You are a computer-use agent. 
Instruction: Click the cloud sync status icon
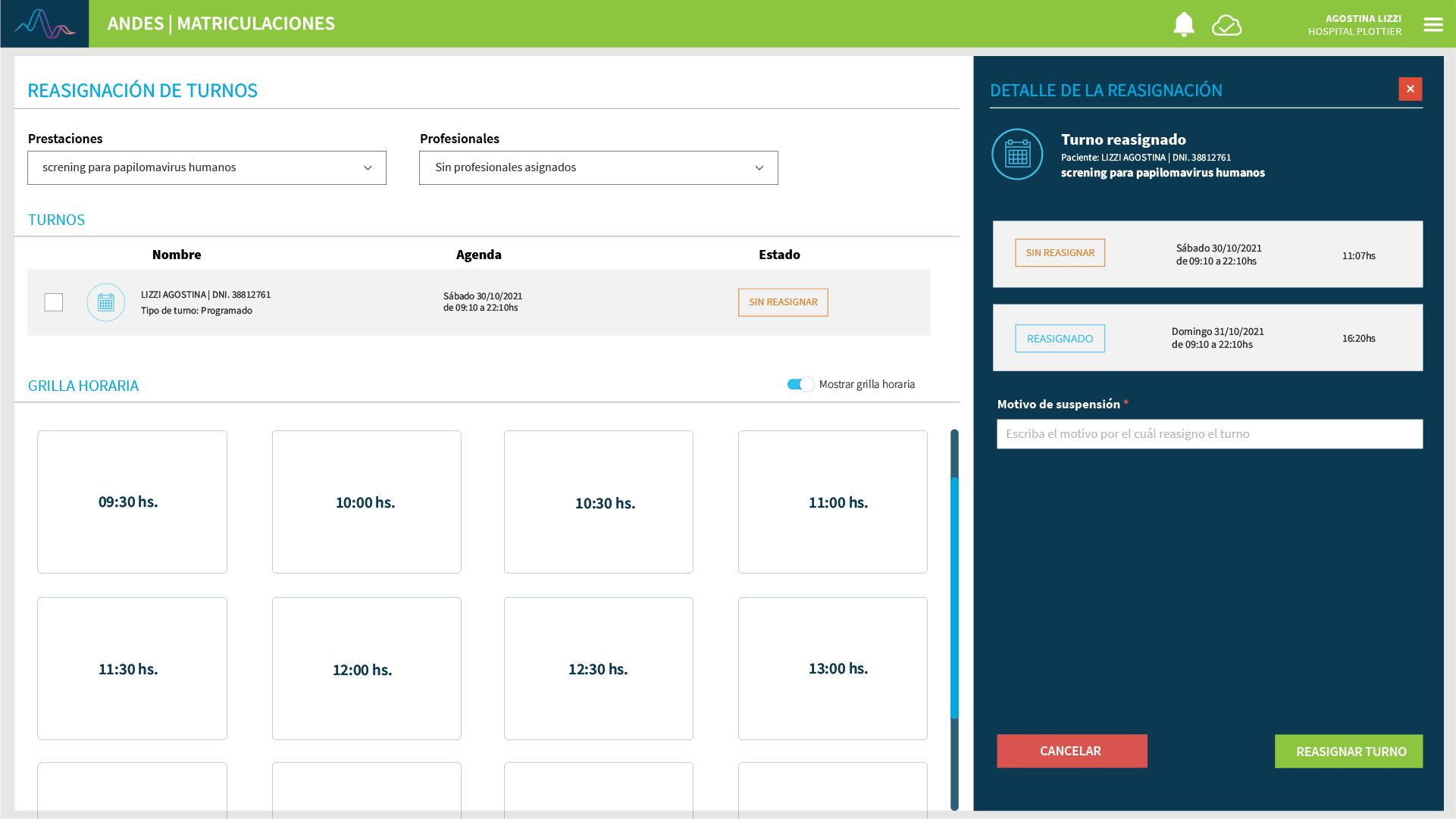click(x=1226, y=25)
